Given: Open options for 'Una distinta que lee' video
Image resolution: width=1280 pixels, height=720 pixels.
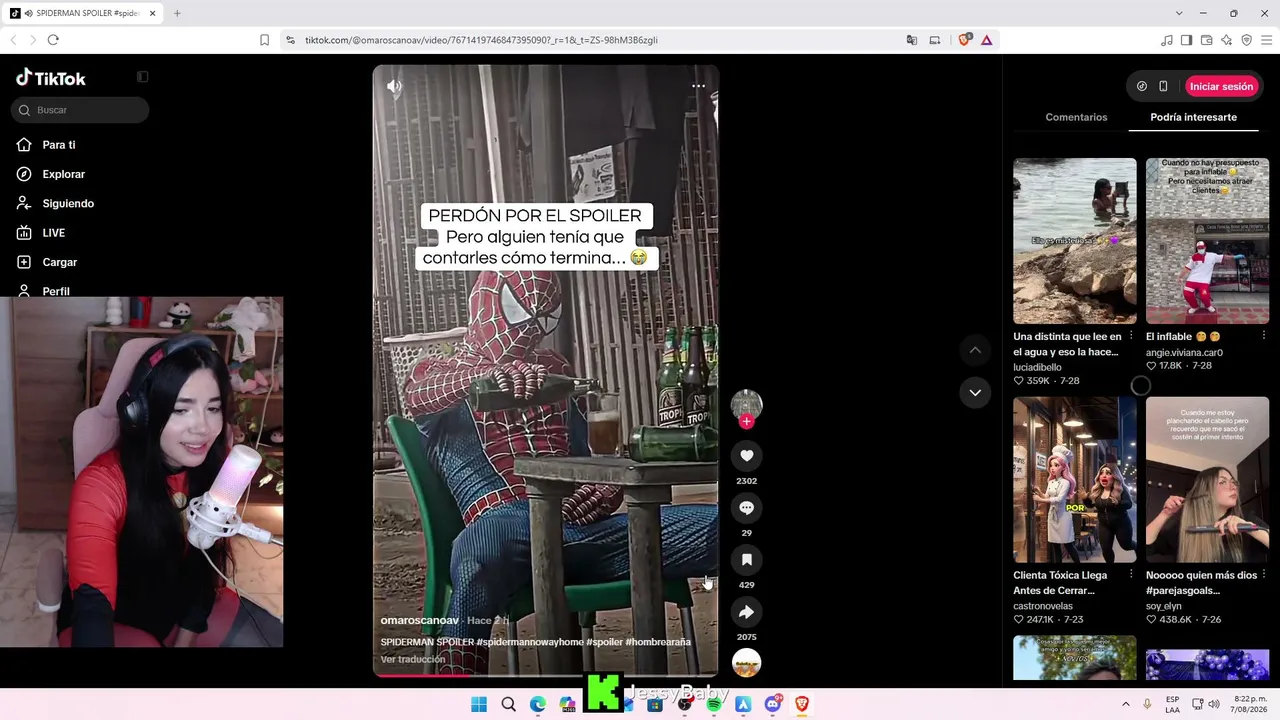Looking at the screenshot, I should coord(1131,336).
